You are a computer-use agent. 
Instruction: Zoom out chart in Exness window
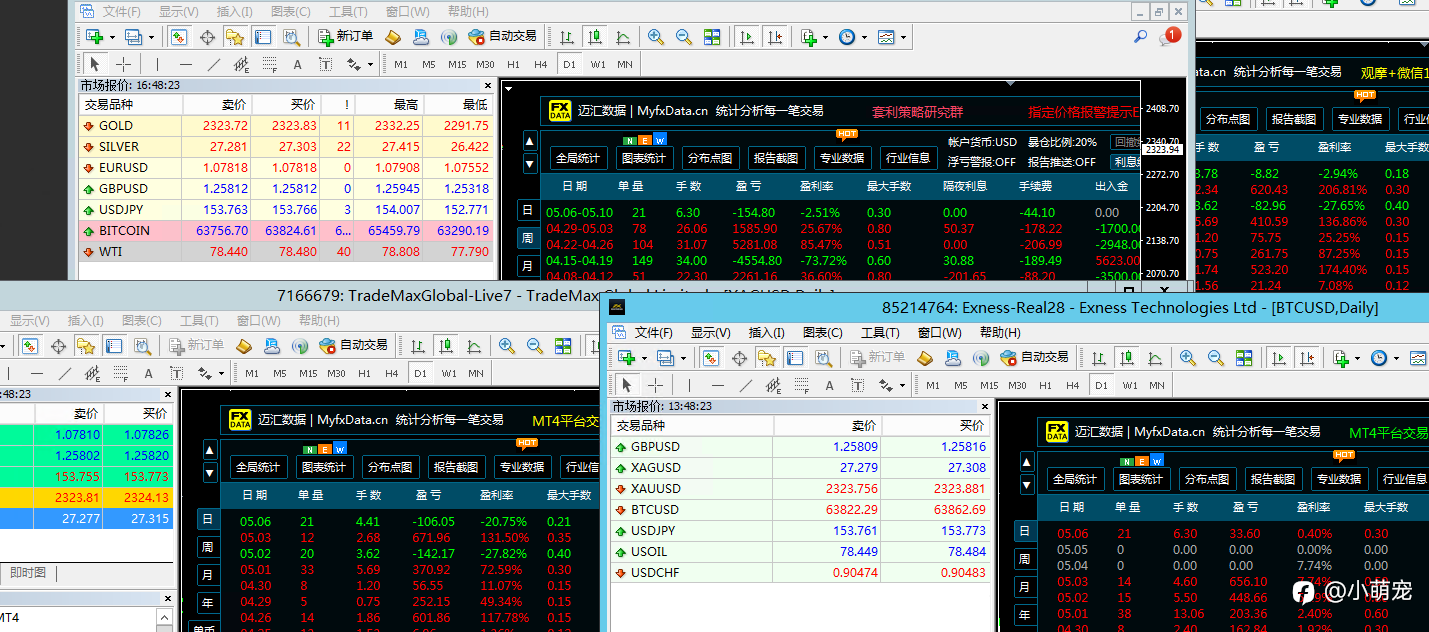(1216, 357)
